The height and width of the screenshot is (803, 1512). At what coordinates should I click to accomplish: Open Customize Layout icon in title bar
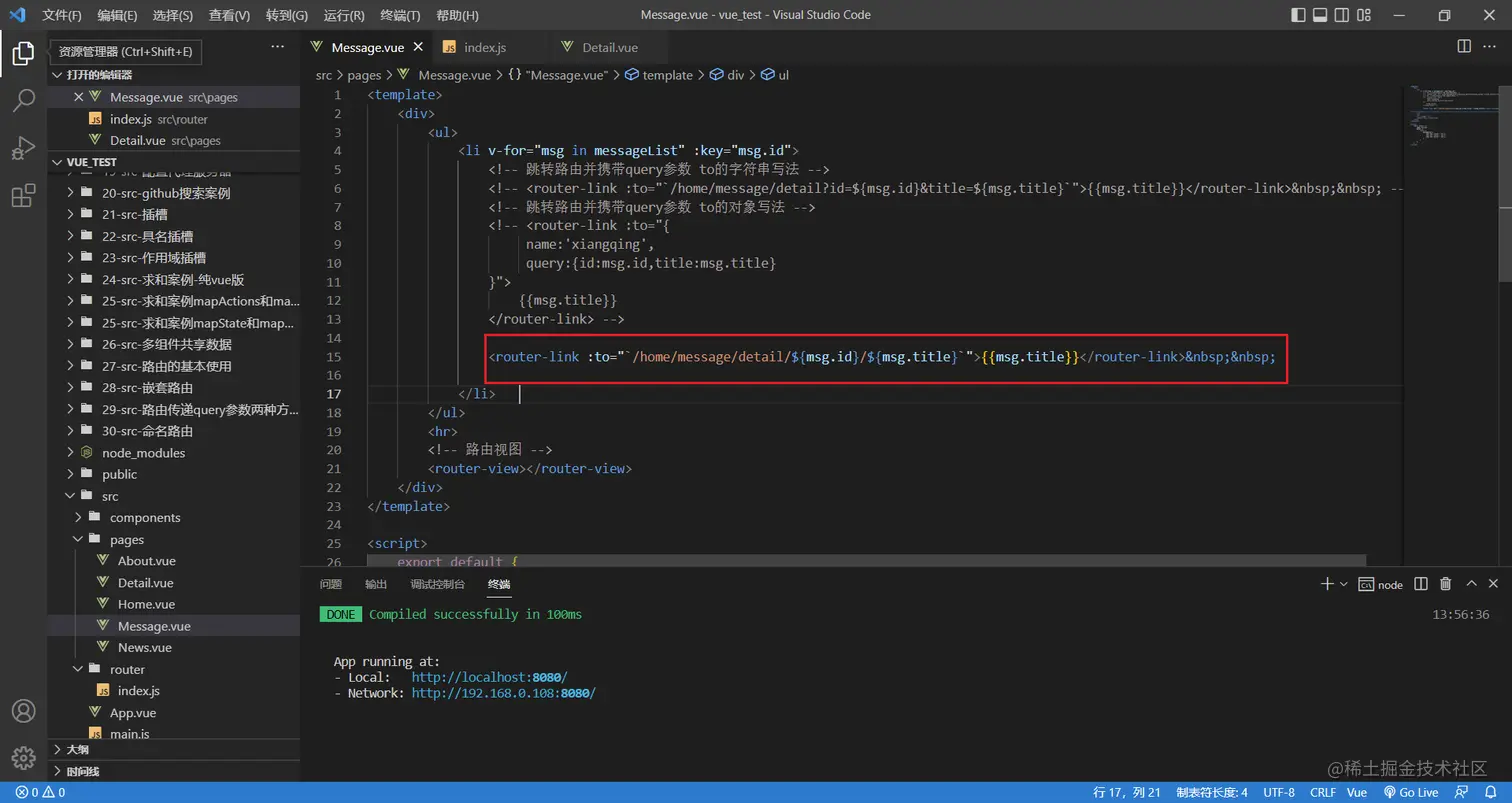coord(1365,15)
